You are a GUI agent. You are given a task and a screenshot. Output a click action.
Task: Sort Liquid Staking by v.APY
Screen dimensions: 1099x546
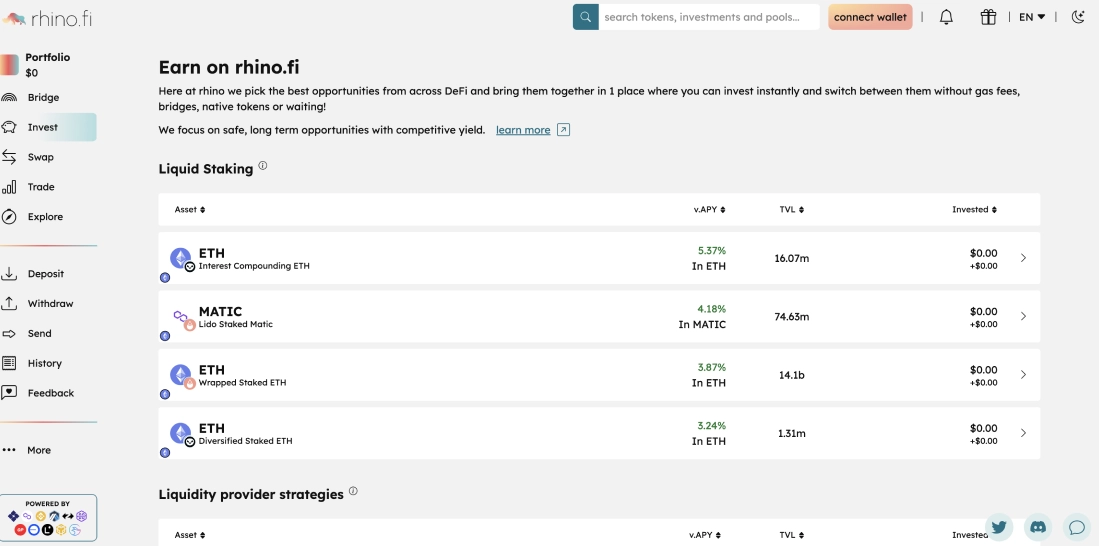709,210
